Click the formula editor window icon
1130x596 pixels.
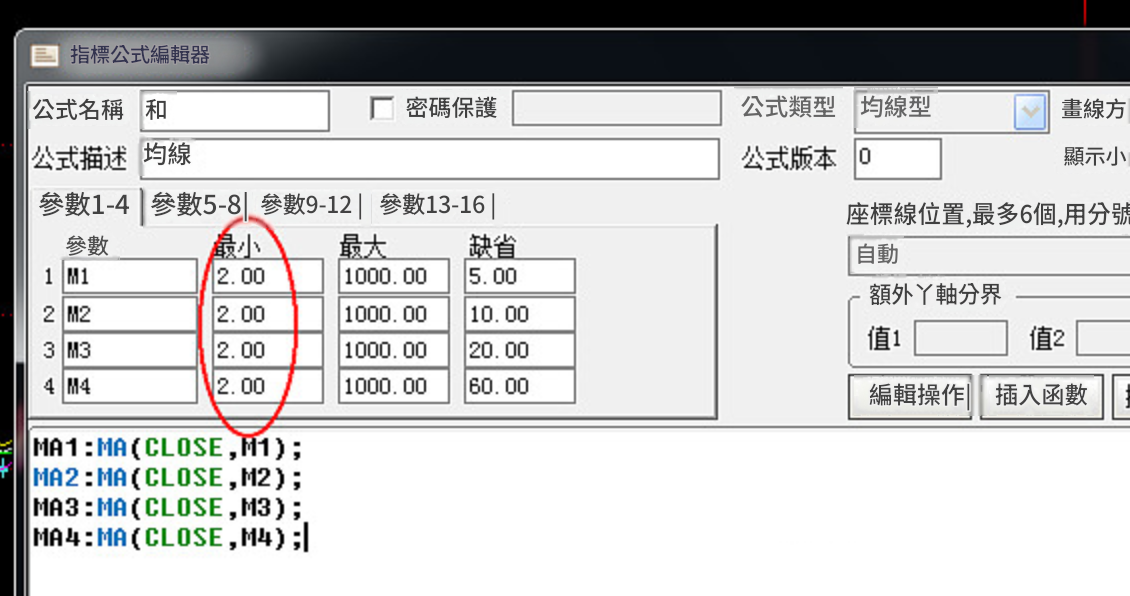pos(45,55)
